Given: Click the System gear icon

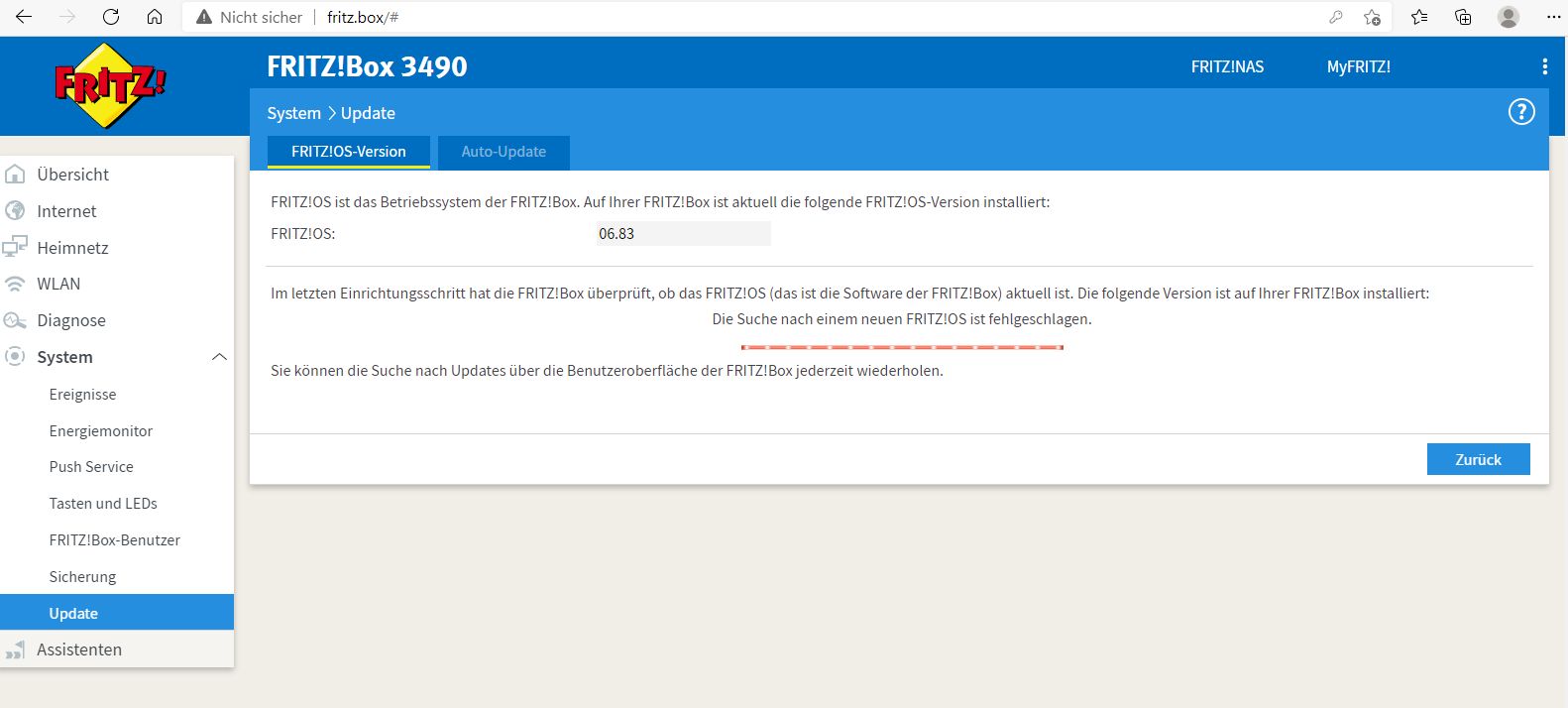Looking at the screenshot, I should pyautogui.click(x=15, y=357).
